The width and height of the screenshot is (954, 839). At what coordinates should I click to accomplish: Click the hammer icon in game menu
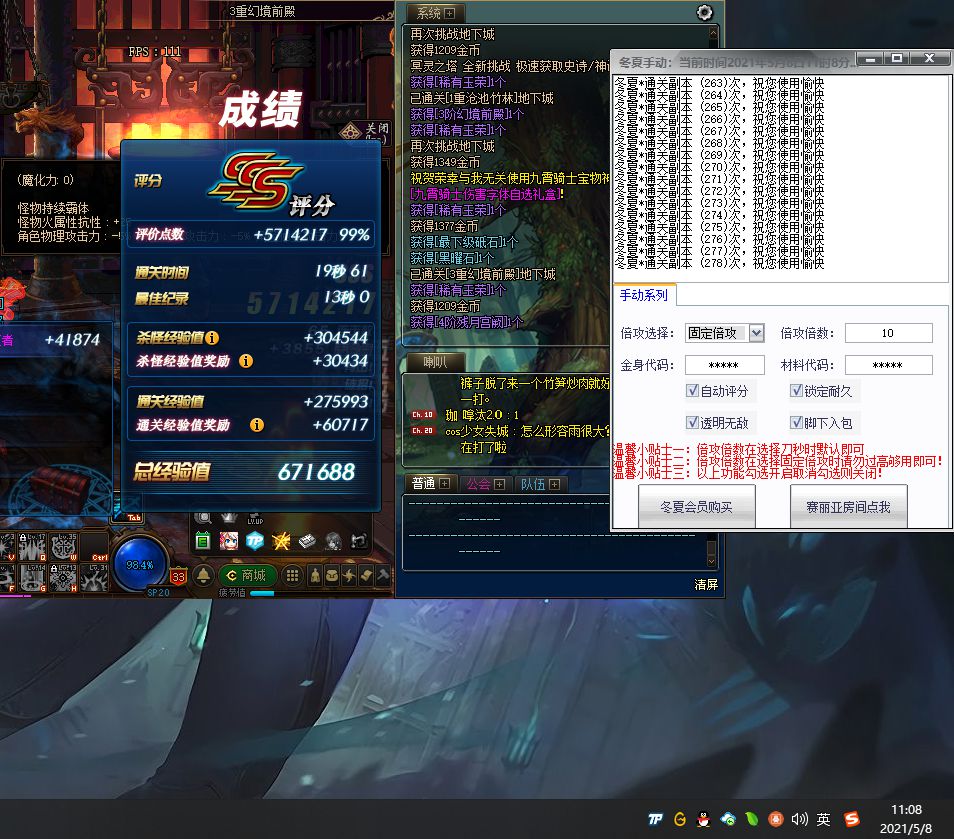pyautogui.click(x=383, y=576)
